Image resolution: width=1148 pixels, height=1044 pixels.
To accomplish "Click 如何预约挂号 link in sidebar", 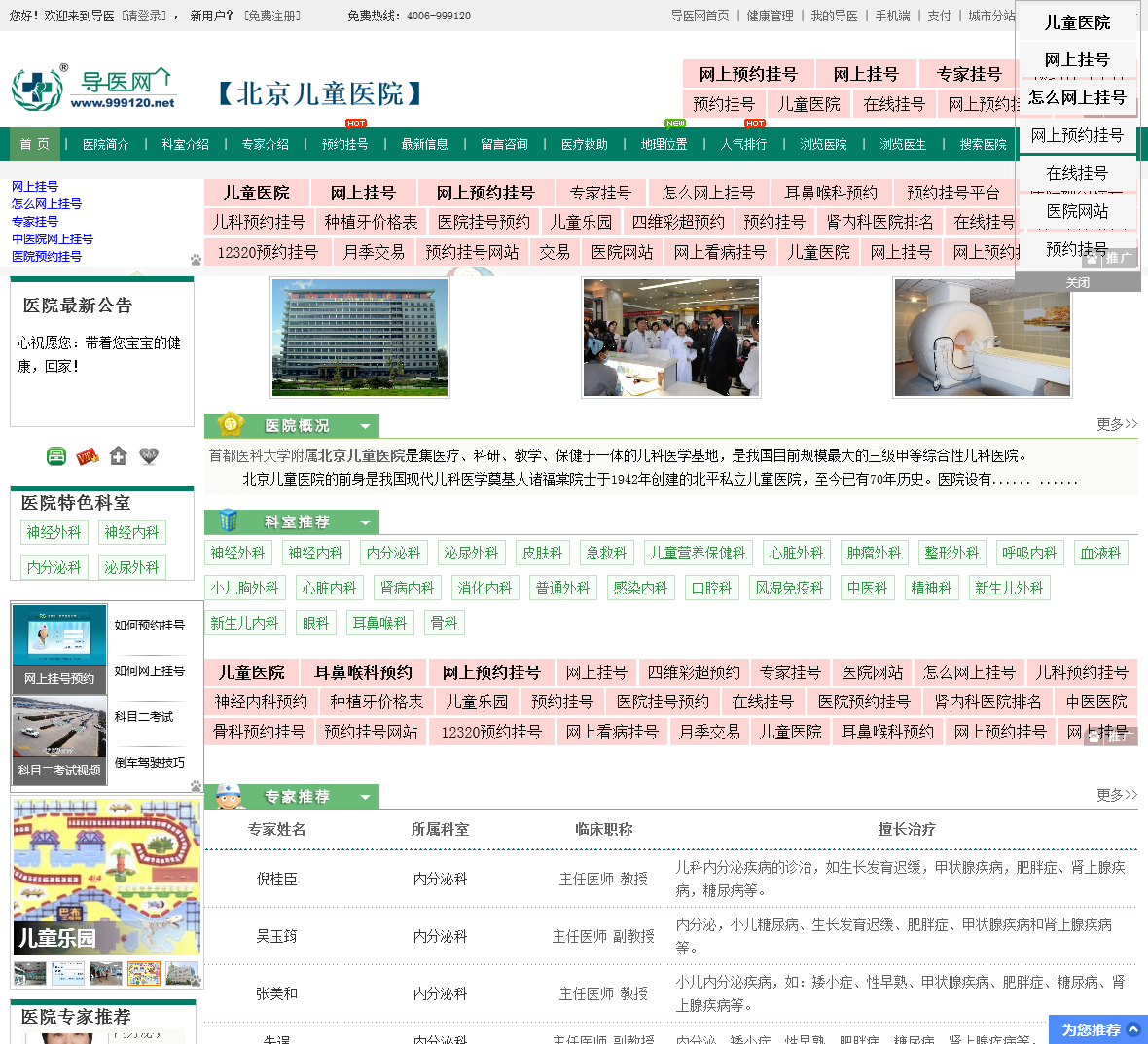I will click(x=150, y=626).
